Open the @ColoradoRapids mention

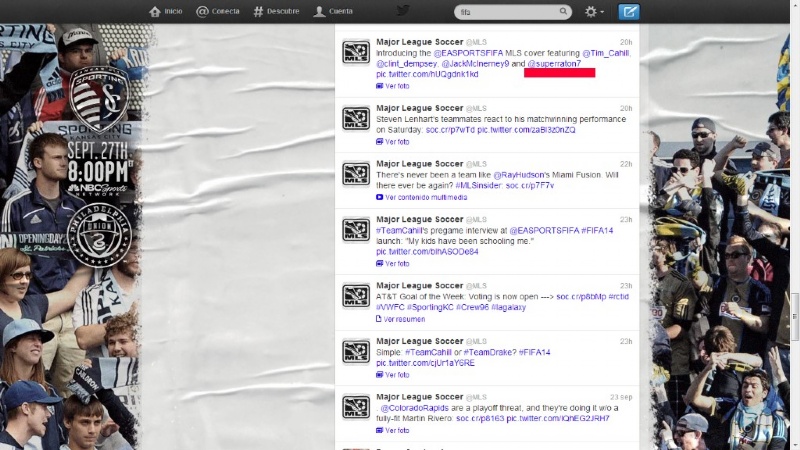414,408
